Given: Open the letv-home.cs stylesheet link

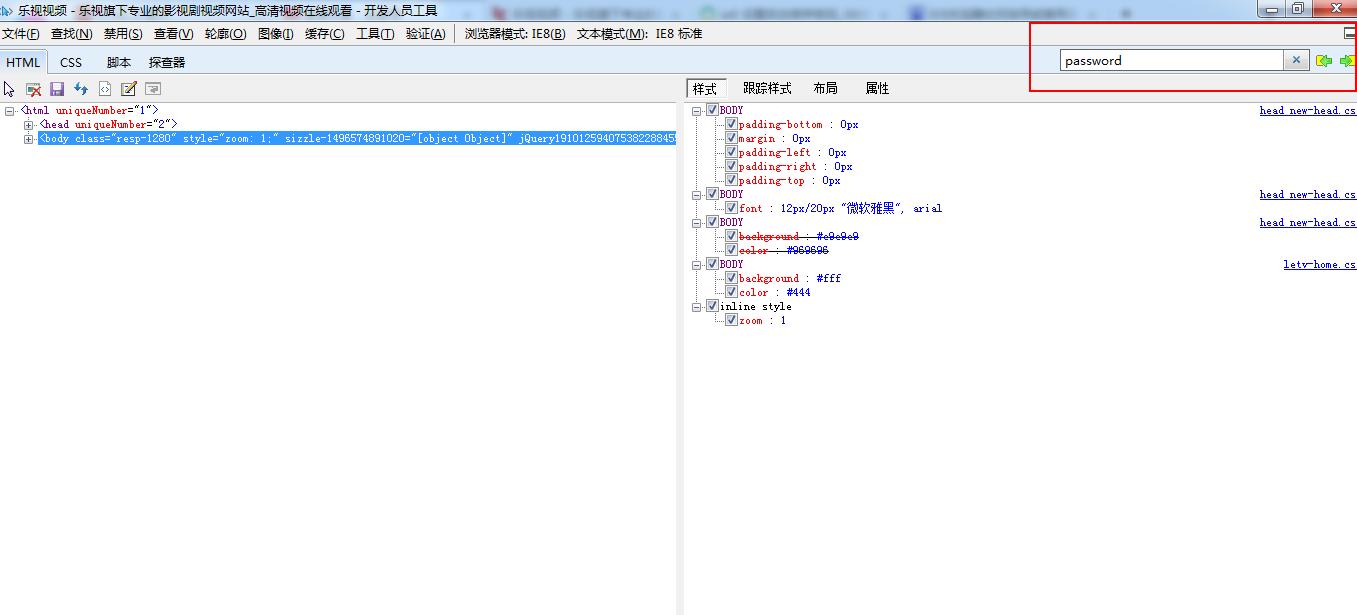Looking at the screenshot, I should [1319, 265].
